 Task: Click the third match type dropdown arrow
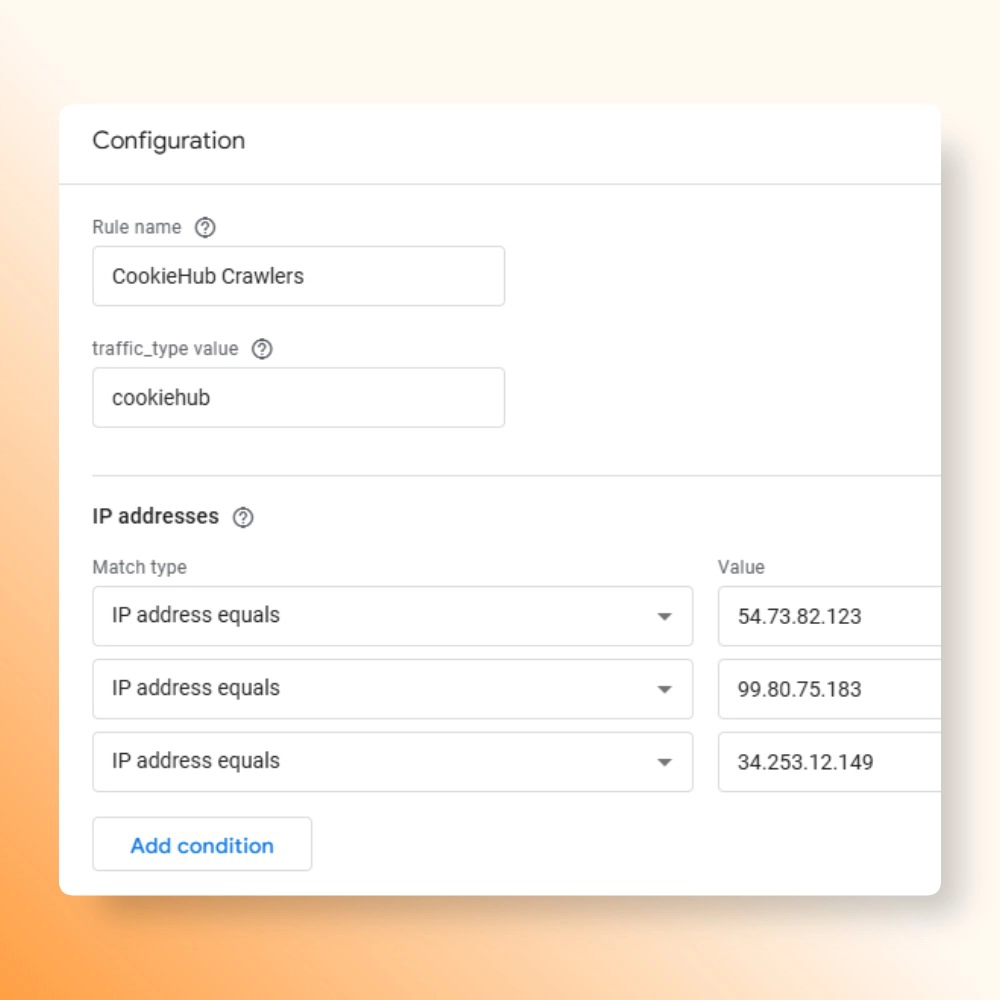(664, 762)
